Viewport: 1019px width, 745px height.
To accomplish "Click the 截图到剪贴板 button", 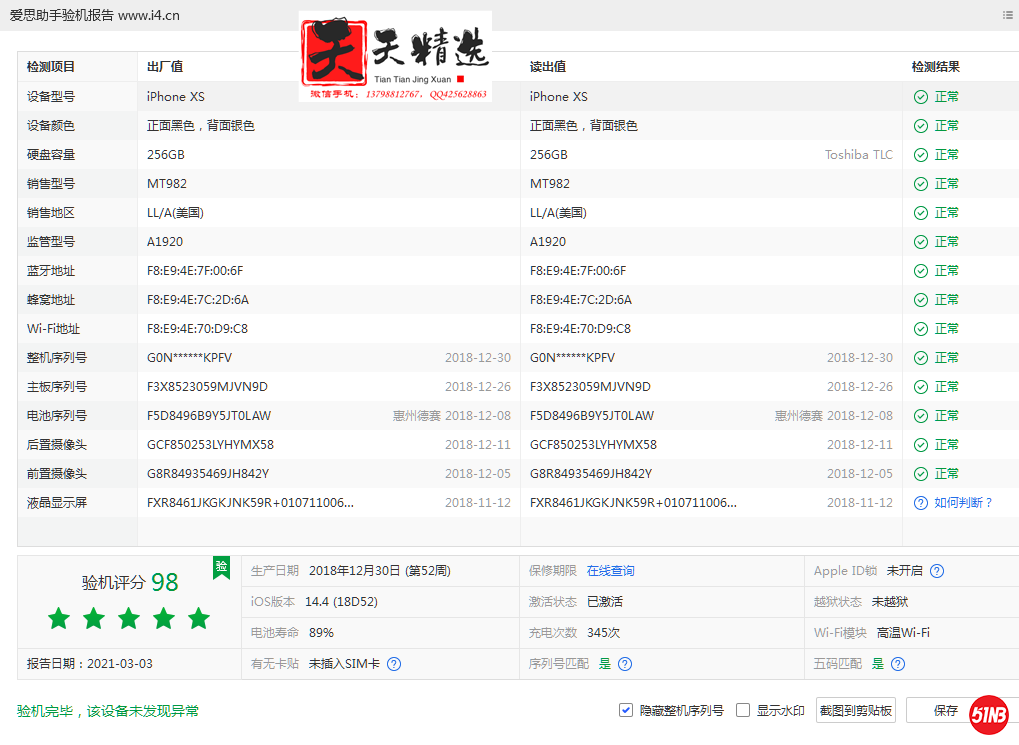I will (x=855, y=710).
